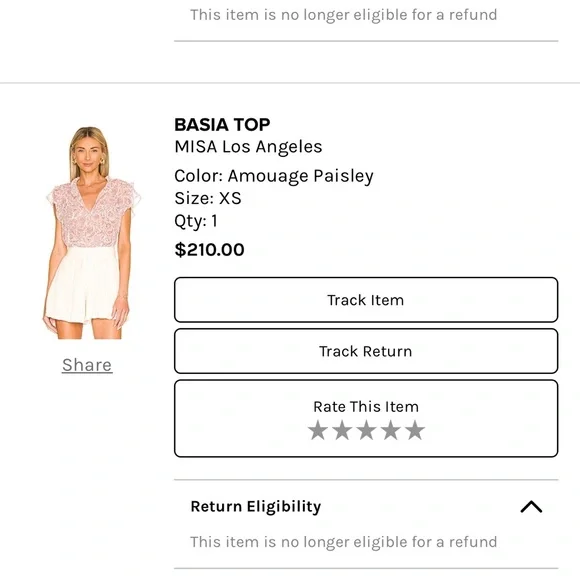The height and width of the screenshot is (580, 580).
Task: Click the upper refund ineligibility message
Action: (344, 15)
